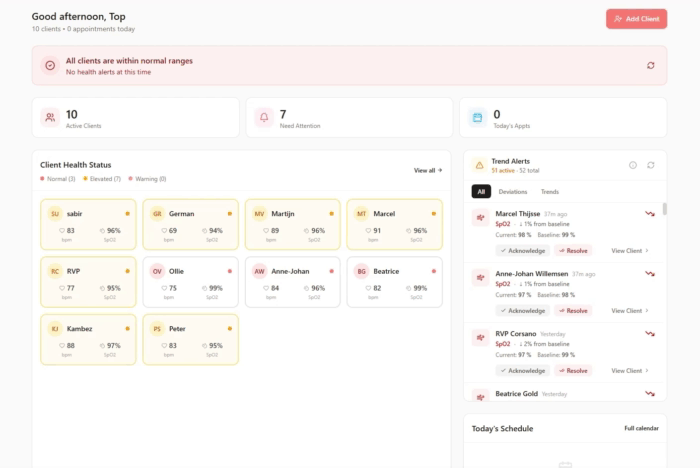Screen dimensions: 700x468
Task: Click the Active Clients people icon
Action: (x=50, y=118)
